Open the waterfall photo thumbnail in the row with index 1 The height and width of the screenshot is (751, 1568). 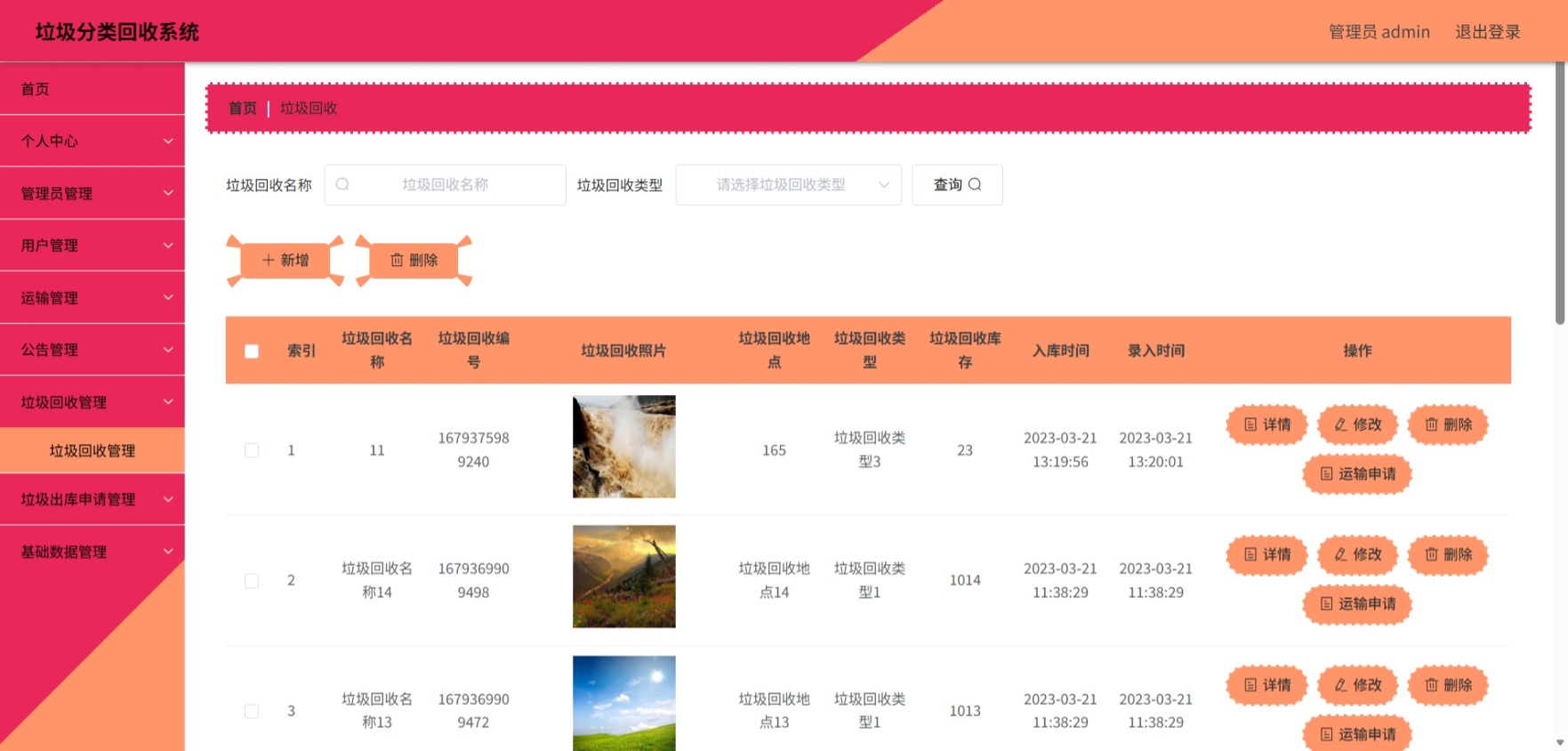click(x=623, y=447)
